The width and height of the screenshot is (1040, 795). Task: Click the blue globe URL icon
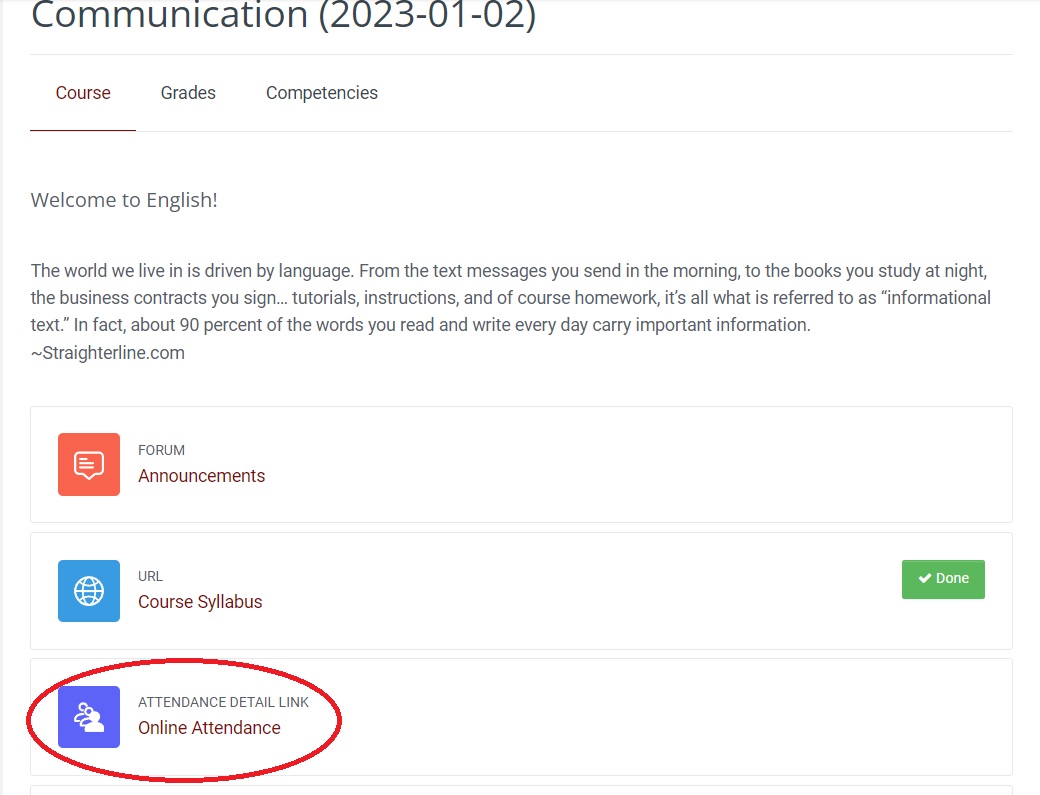(x=89, y=590)
